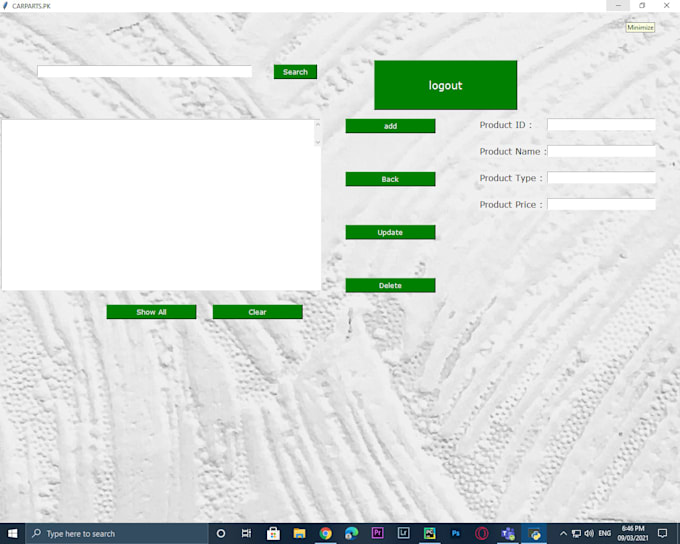Click the green Search button

pyautogui.click(x=295, y=72)
